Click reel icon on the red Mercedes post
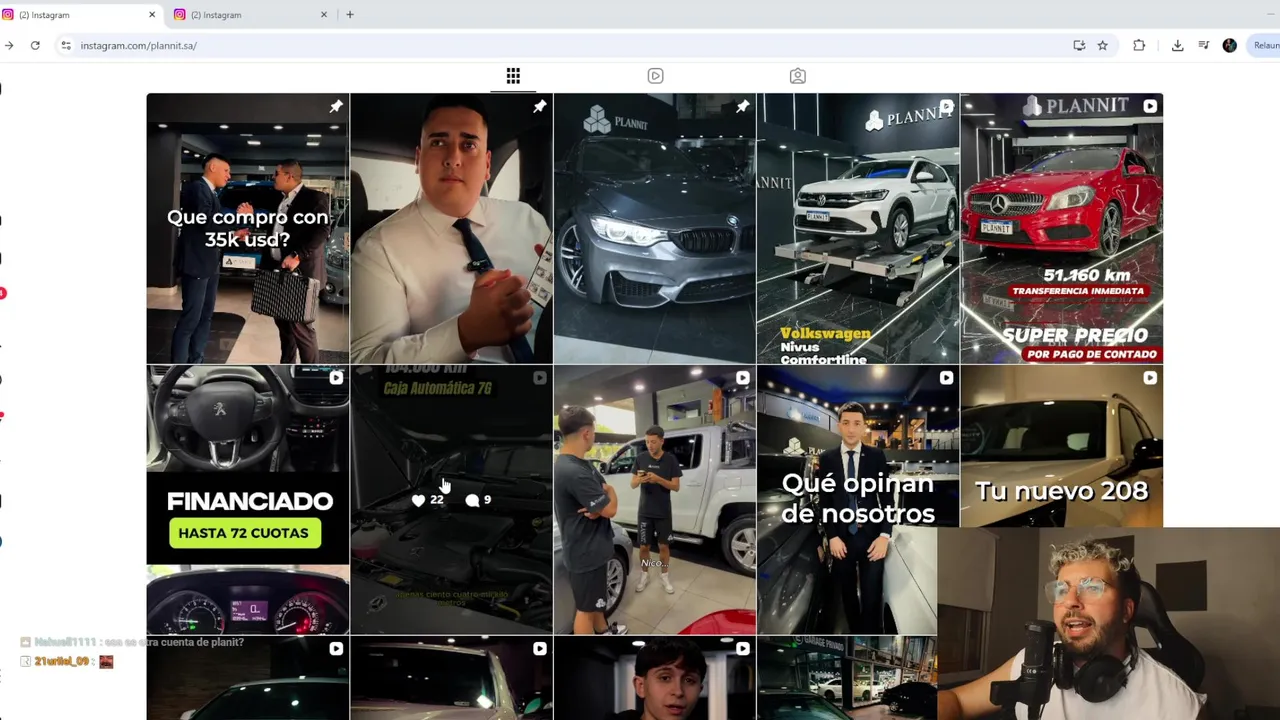 click(1150, 106)
